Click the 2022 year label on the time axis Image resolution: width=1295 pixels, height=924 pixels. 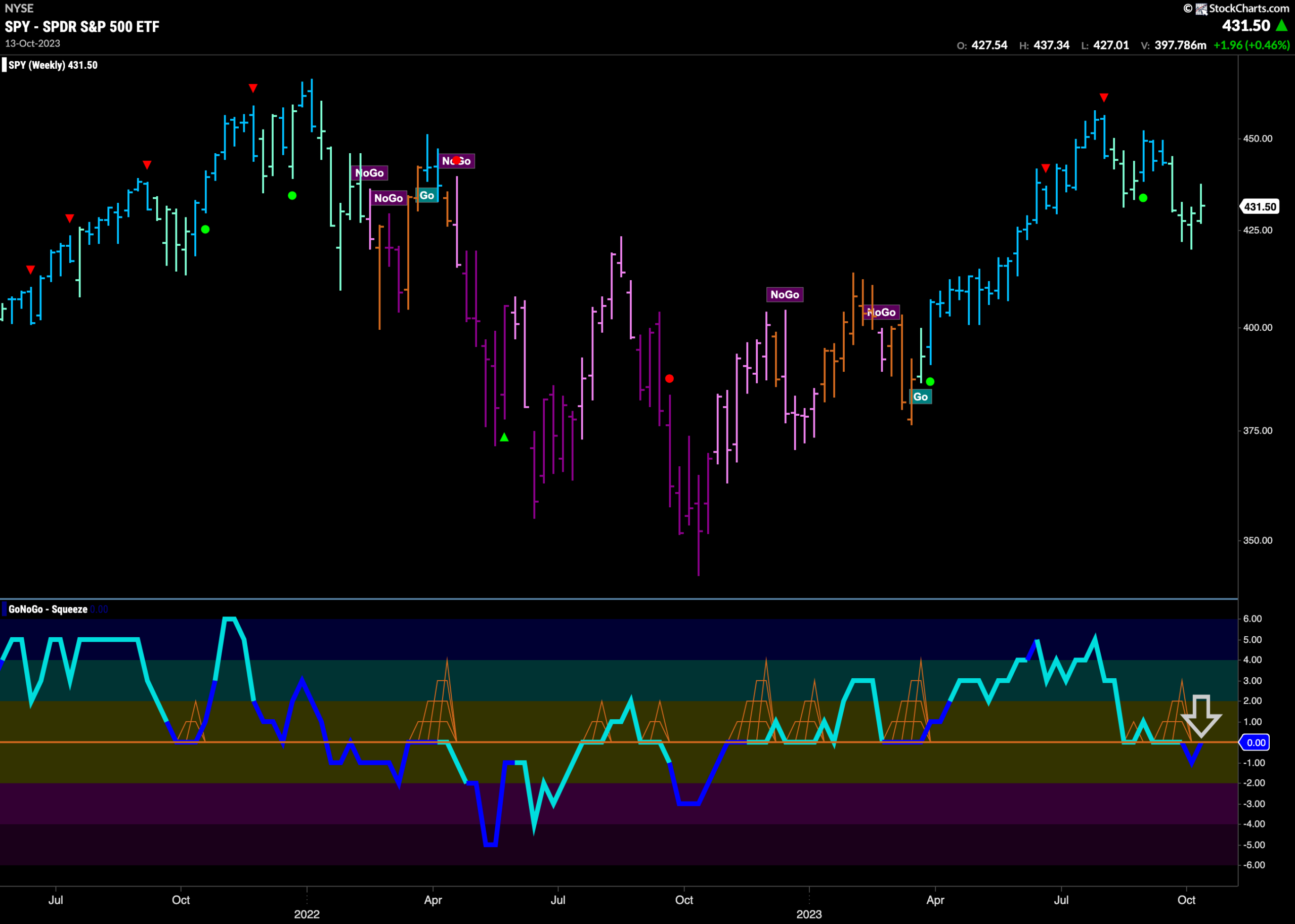(x=307, y=914)
